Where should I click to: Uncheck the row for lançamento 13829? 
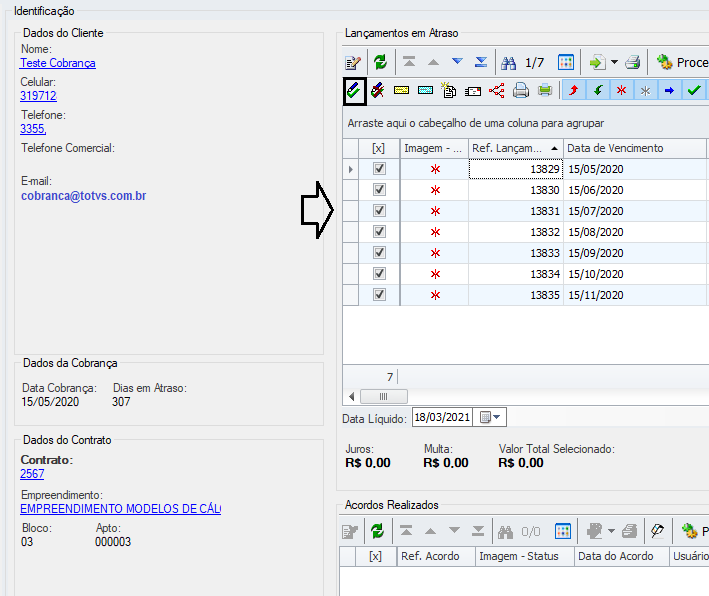pos(379,169)
